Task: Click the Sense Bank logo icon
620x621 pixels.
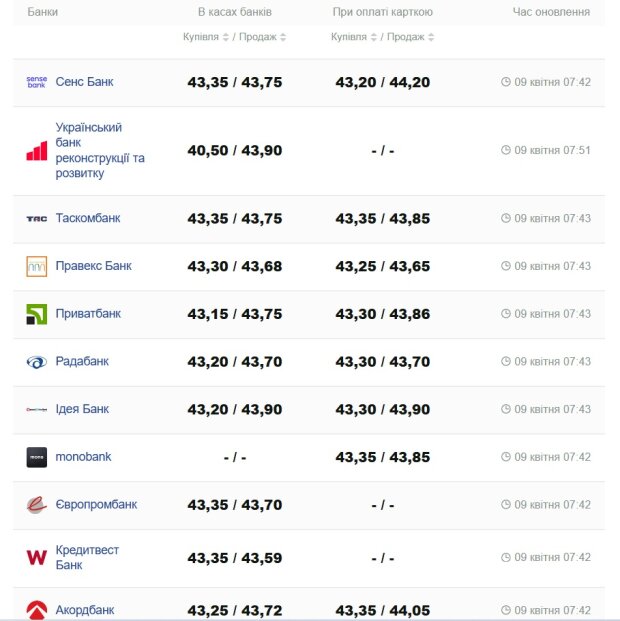Action: [36, 82]
